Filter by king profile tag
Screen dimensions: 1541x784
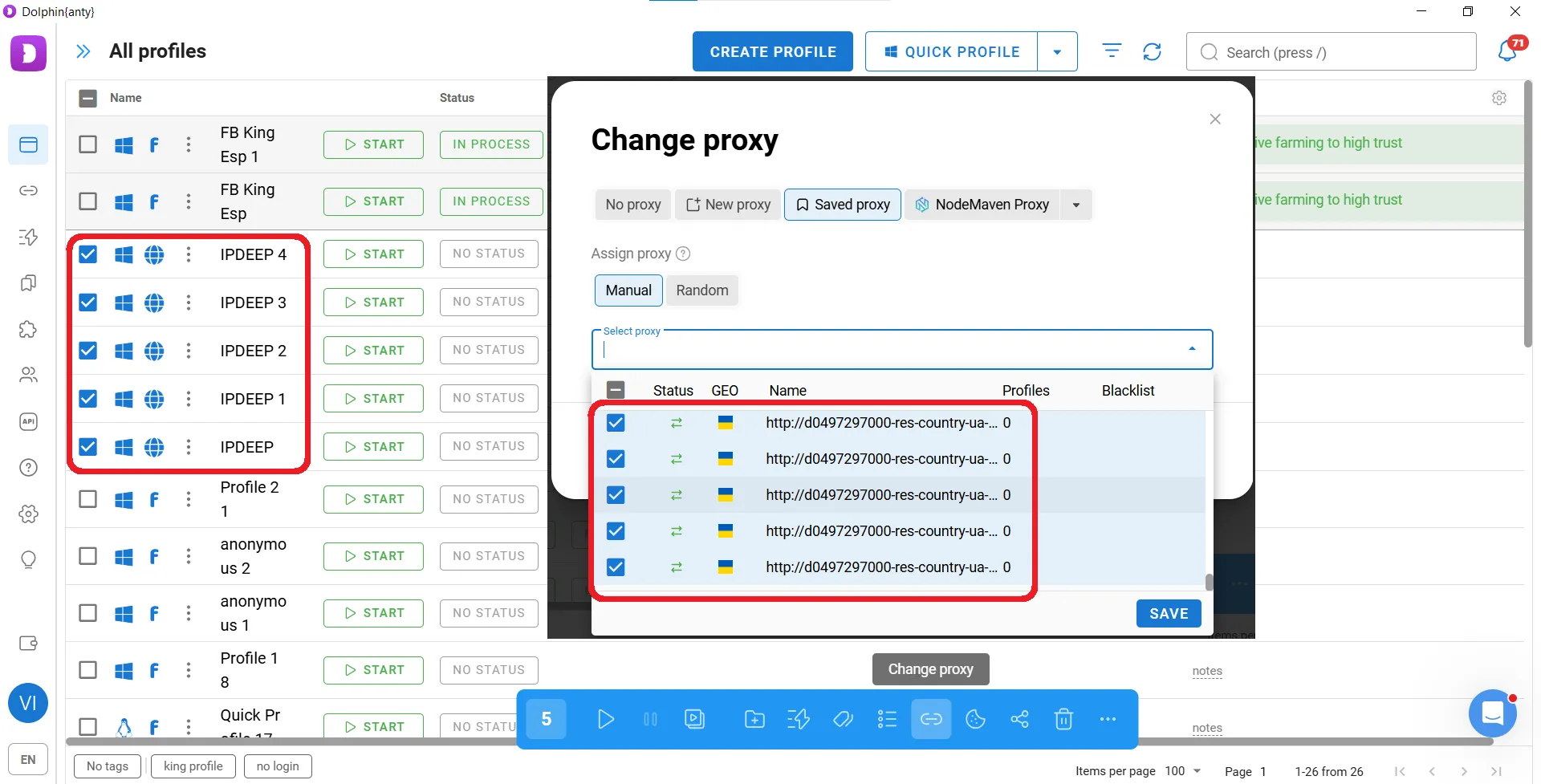point(193,766)
